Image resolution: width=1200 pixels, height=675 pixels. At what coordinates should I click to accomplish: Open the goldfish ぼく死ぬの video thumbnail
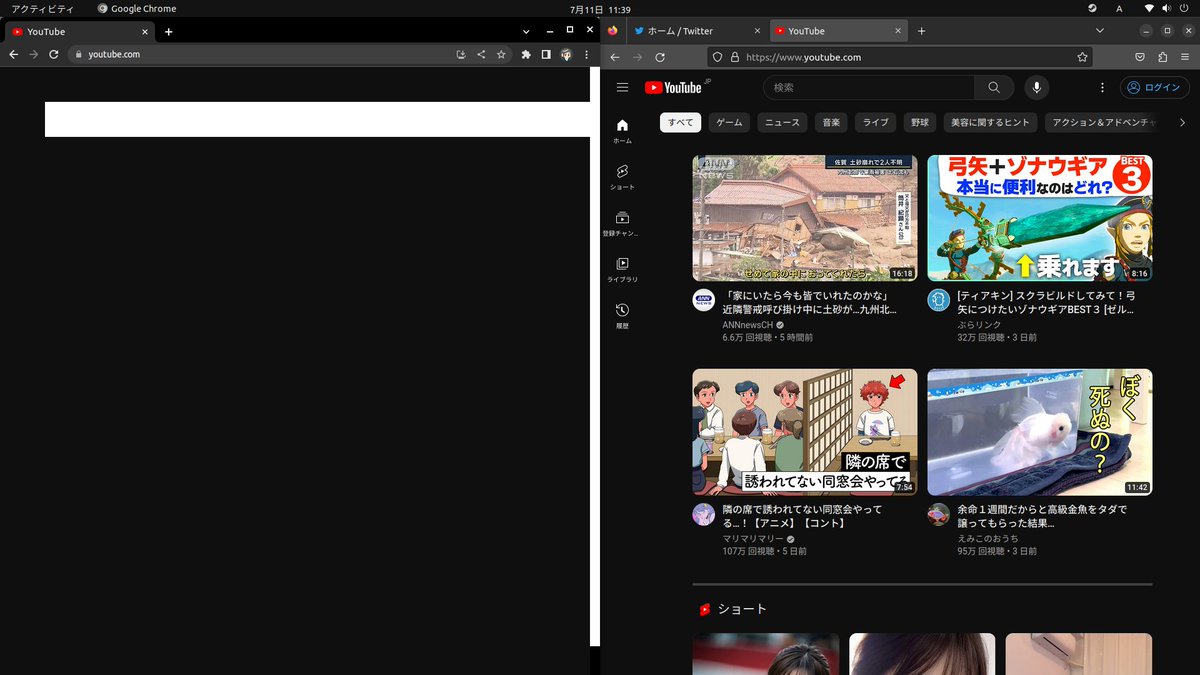click(x=1040, y=432)
